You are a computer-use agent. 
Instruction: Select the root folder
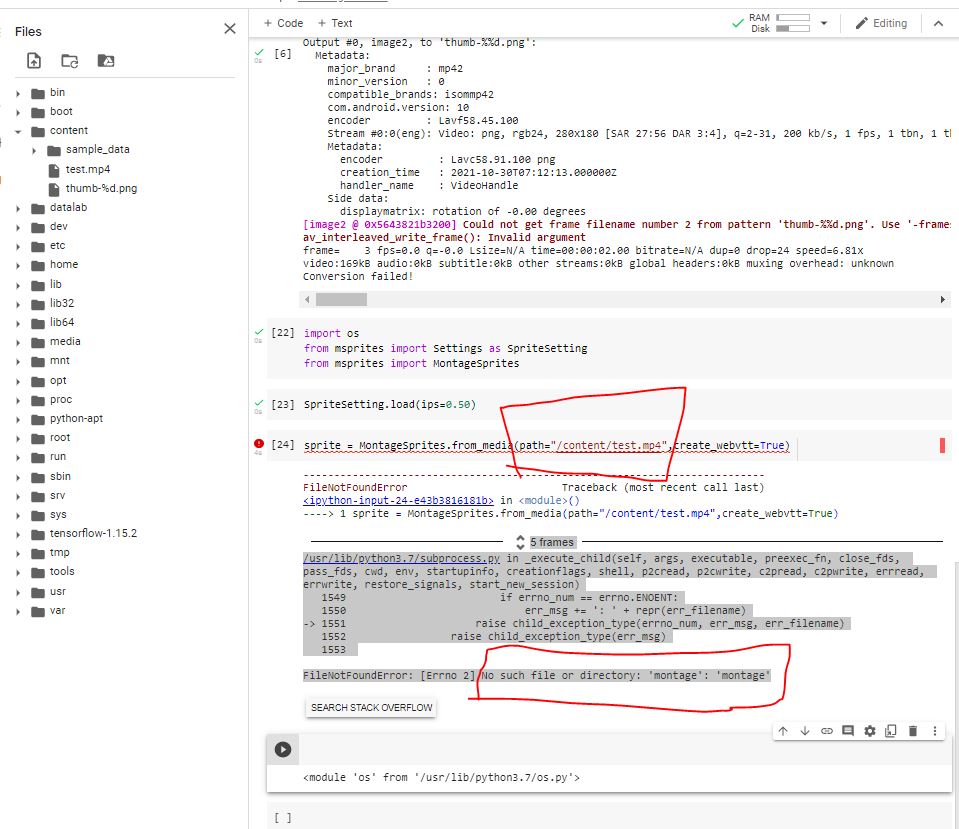tap(60, 437)
